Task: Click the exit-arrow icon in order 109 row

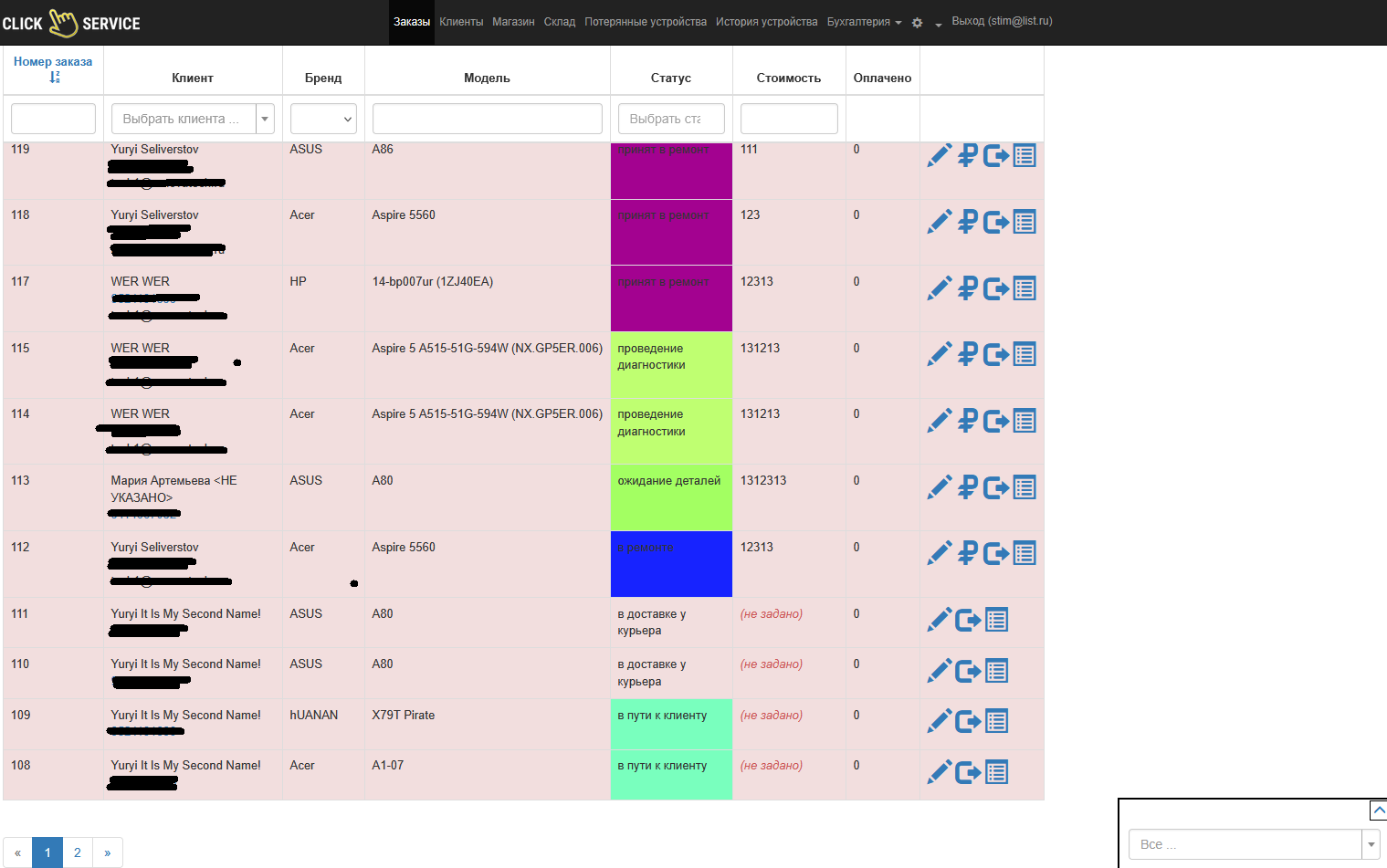Action: click(968, 722)
